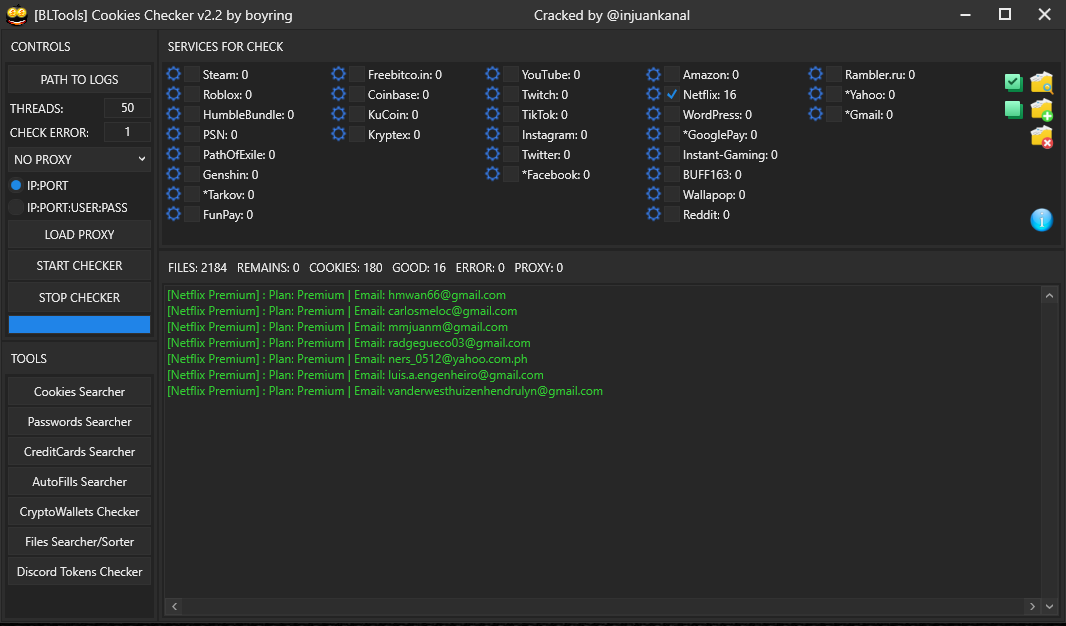Click the green select-all checkmark icon
Image resolution: width=1066 pixels, height=626 pixels.
click(1014, 82)
